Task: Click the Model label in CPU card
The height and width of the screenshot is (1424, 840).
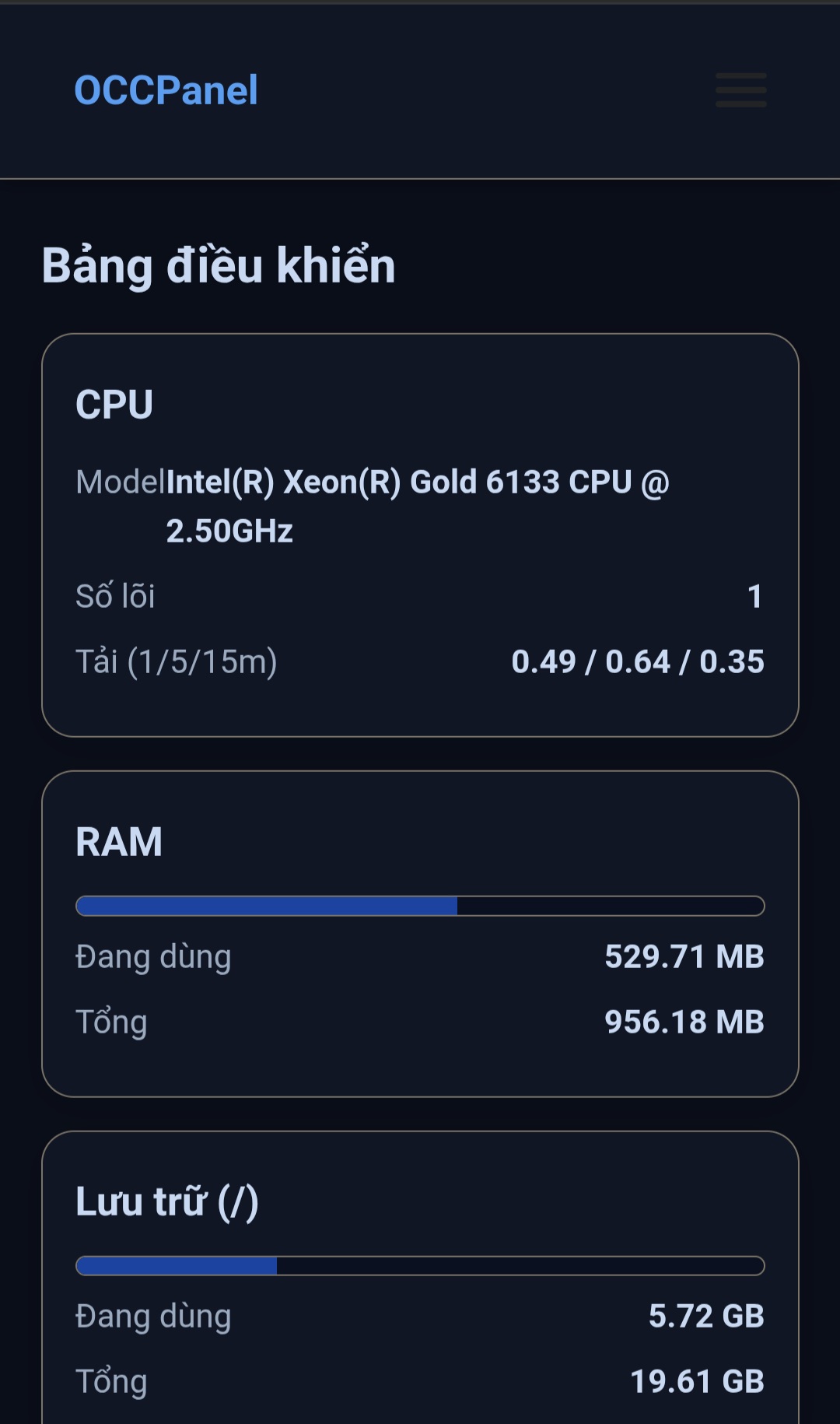Action: click(120, 482)
